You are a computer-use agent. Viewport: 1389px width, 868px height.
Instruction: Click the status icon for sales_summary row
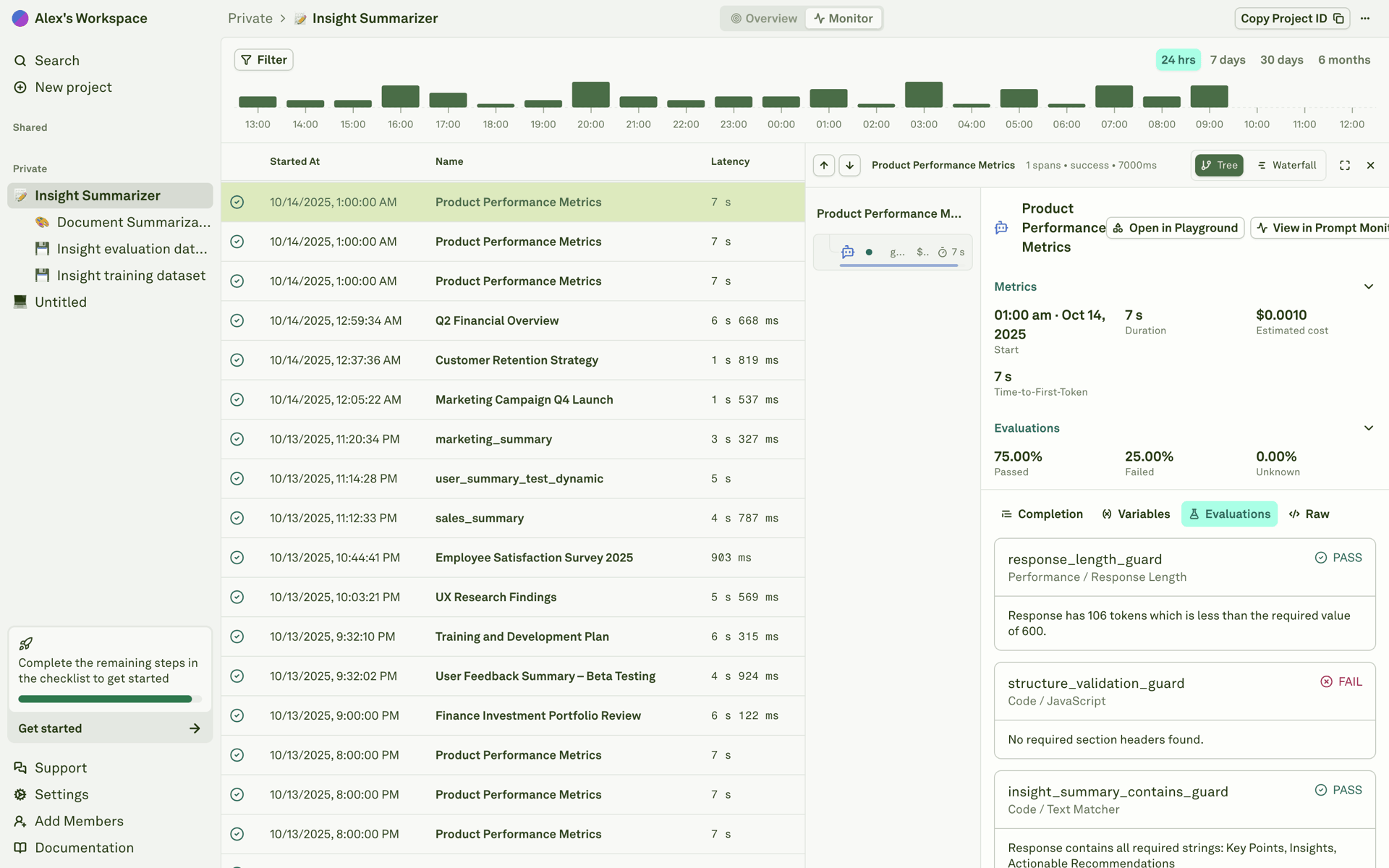pyautogui.click(x=237, y=518)
